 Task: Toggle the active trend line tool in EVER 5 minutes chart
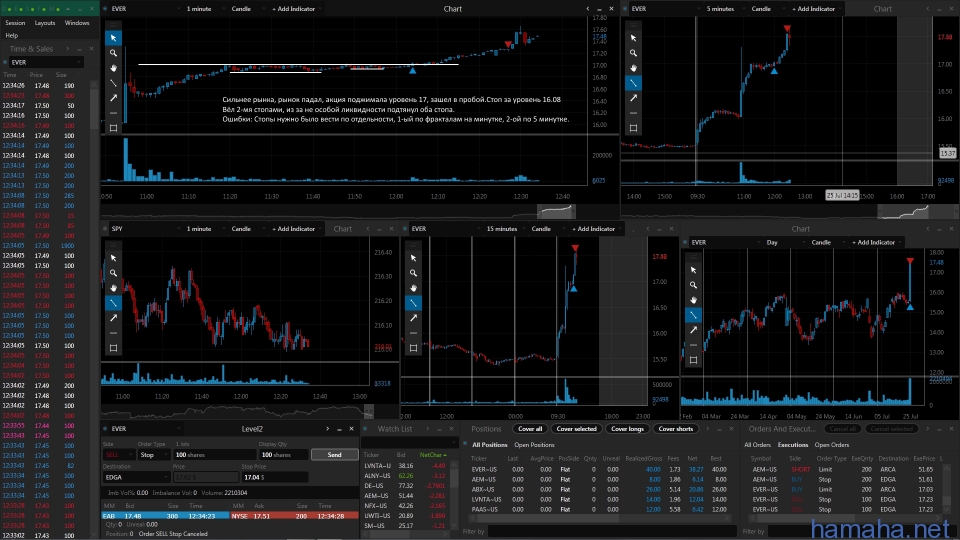pyautogui.click(x=634, y=83)
